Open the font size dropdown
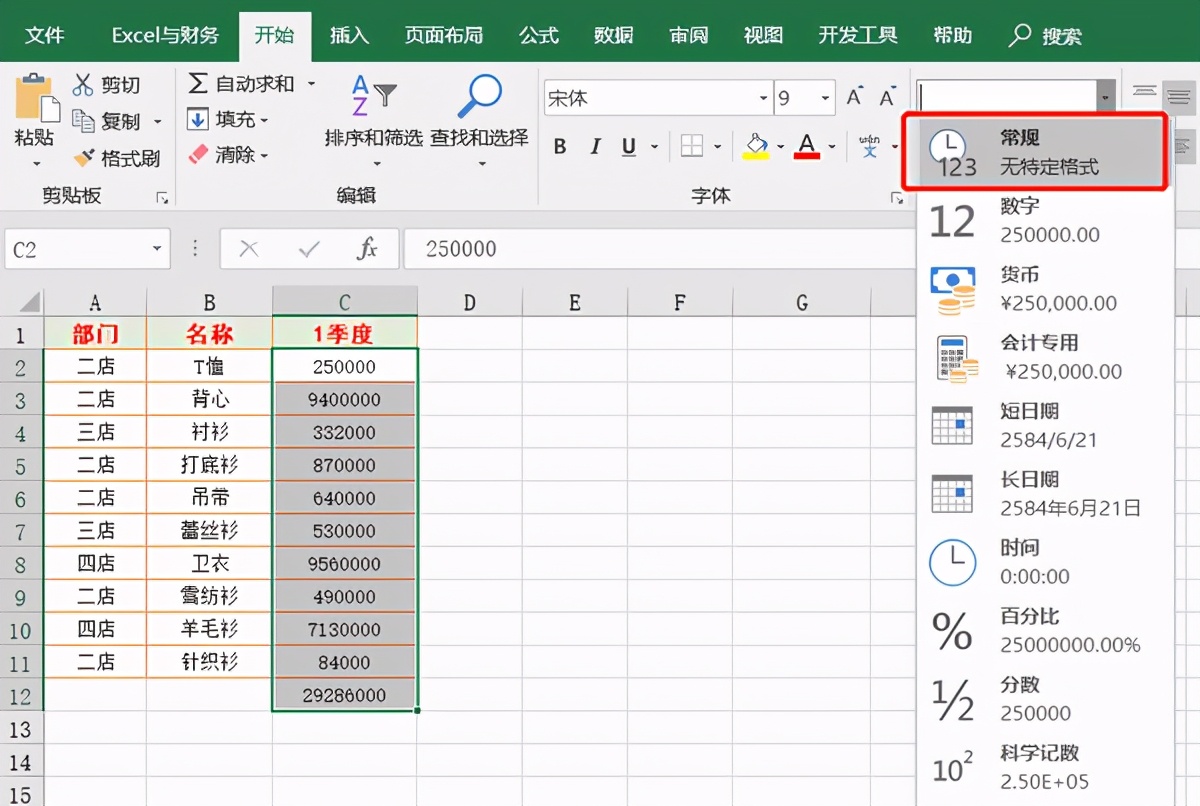 (825, 97)
